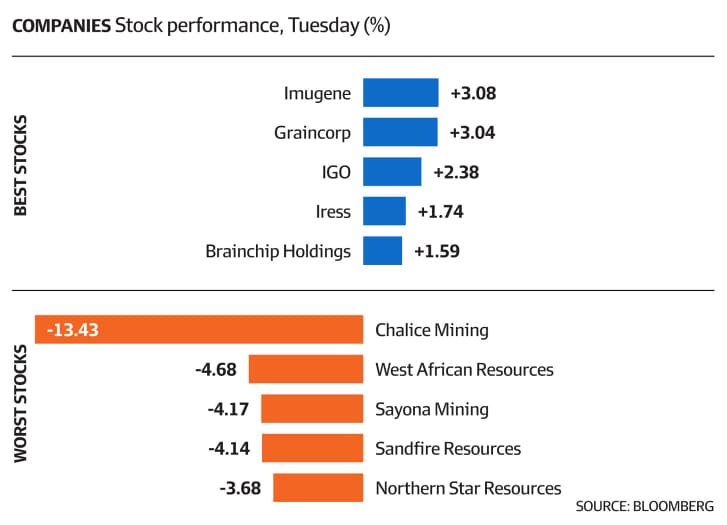Viewport: 727px width, 525px height.
Task: Click the WORST STOCKS vertical heading
Action: (20, 403)
